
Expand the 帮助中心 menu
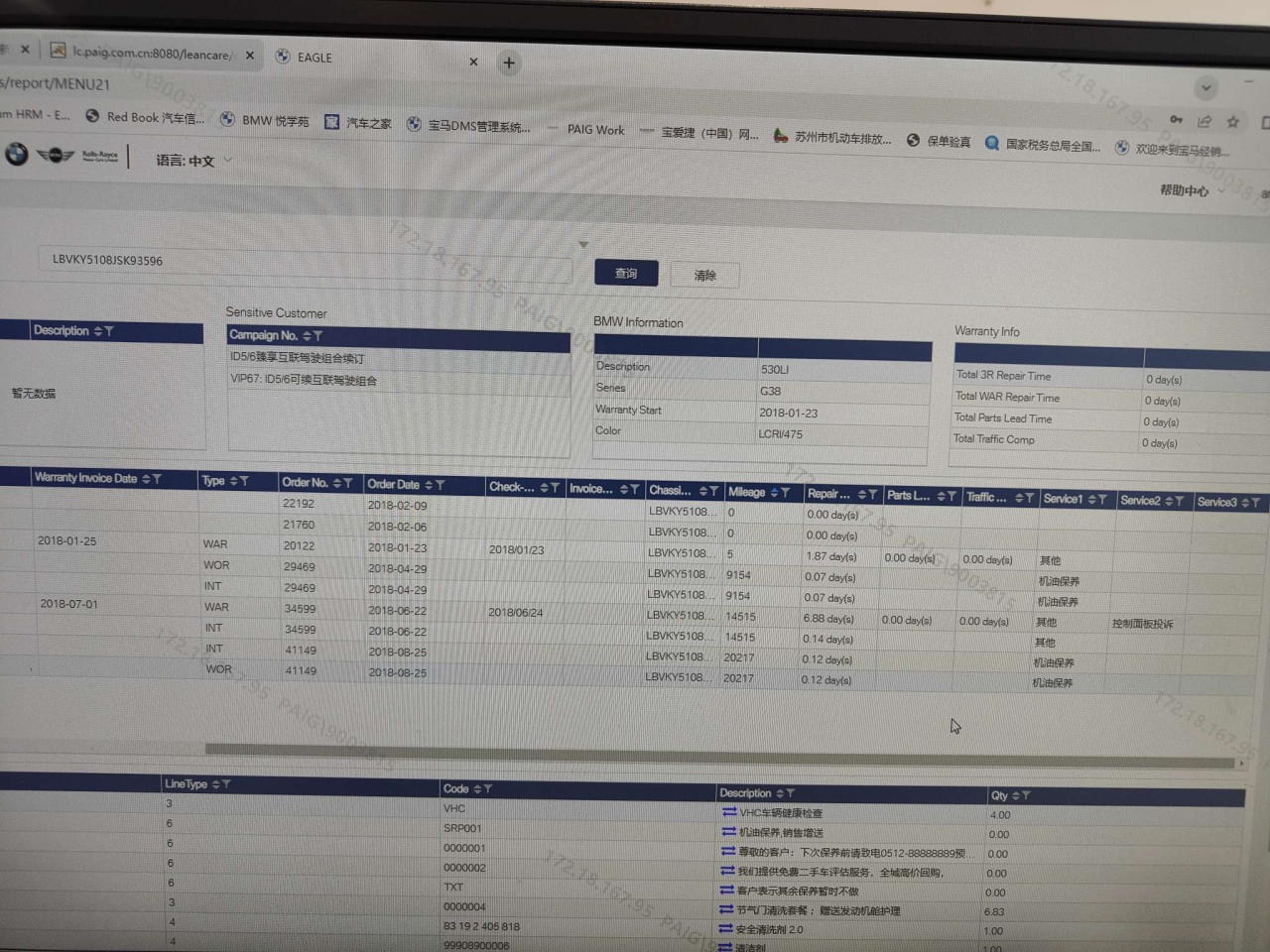tap(1192, 190)
